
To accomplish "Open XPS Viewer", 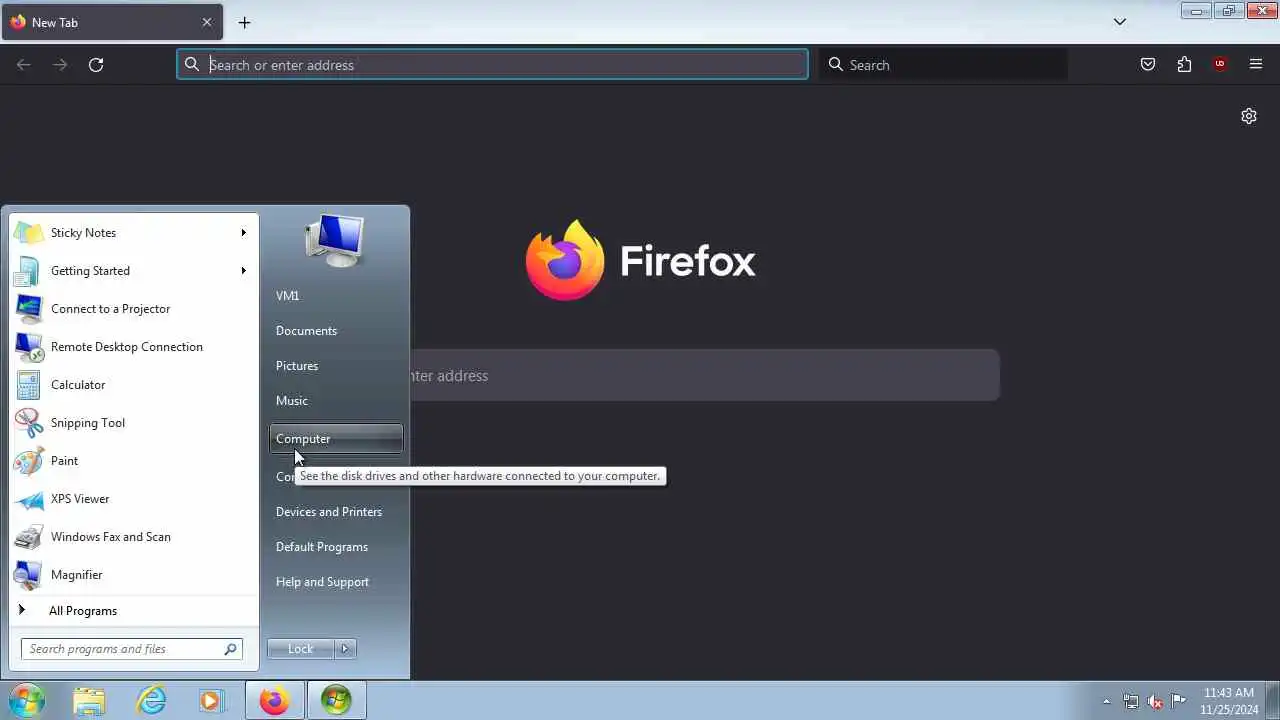I will 134,499.
